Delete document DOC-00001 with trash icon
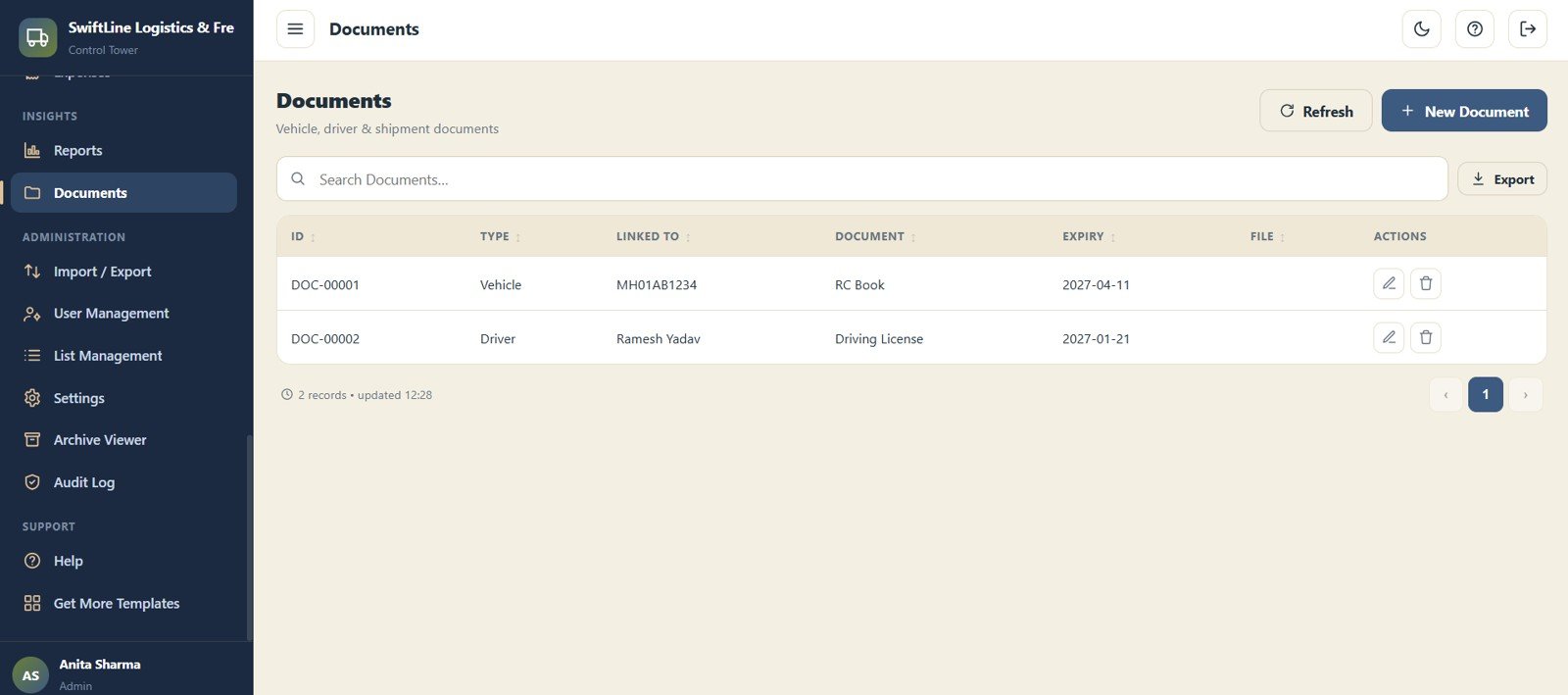This screenshot has width=1568, height=695. click(x=1426, y=283)
